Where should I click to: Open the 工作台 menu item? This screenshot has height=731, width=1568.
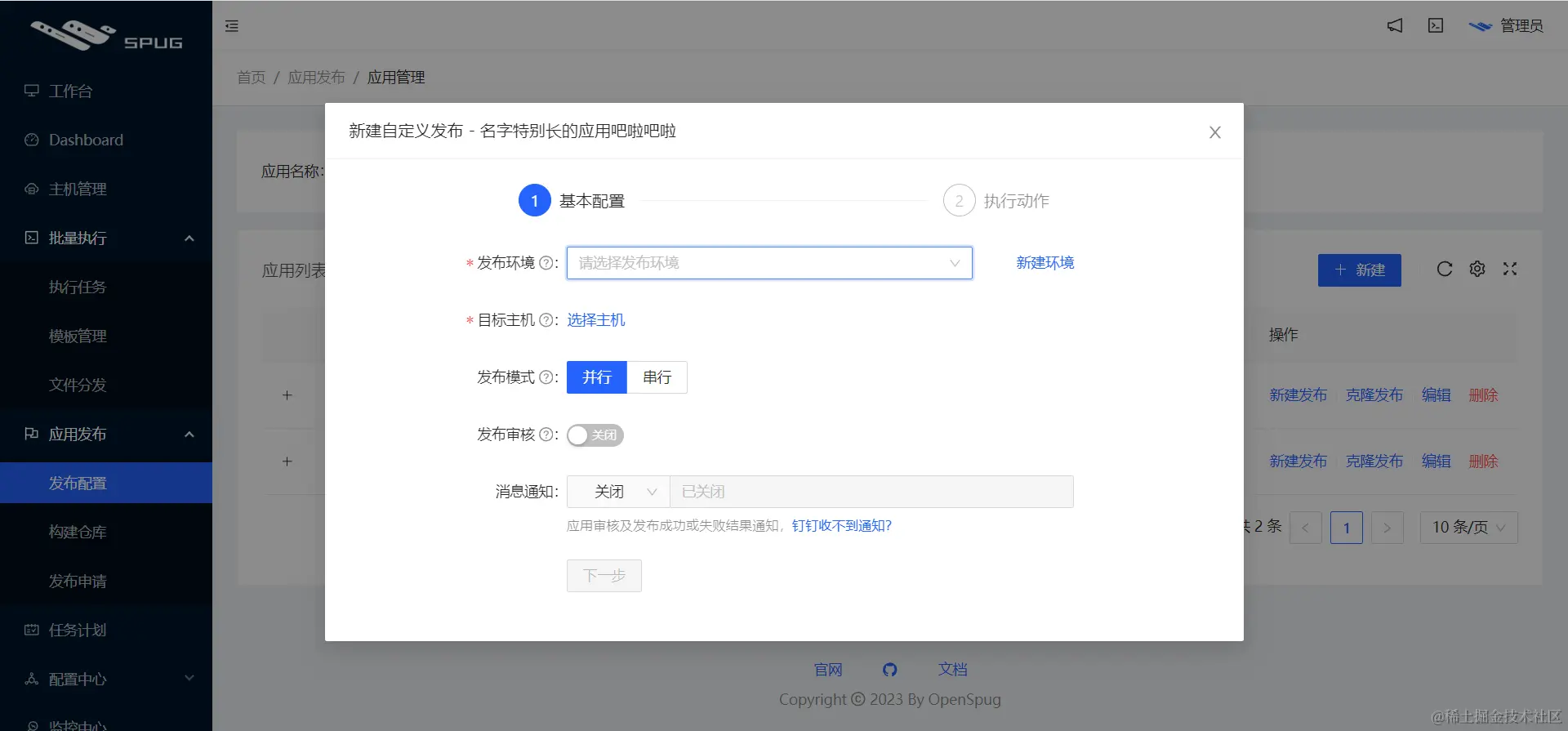(106, 91)
